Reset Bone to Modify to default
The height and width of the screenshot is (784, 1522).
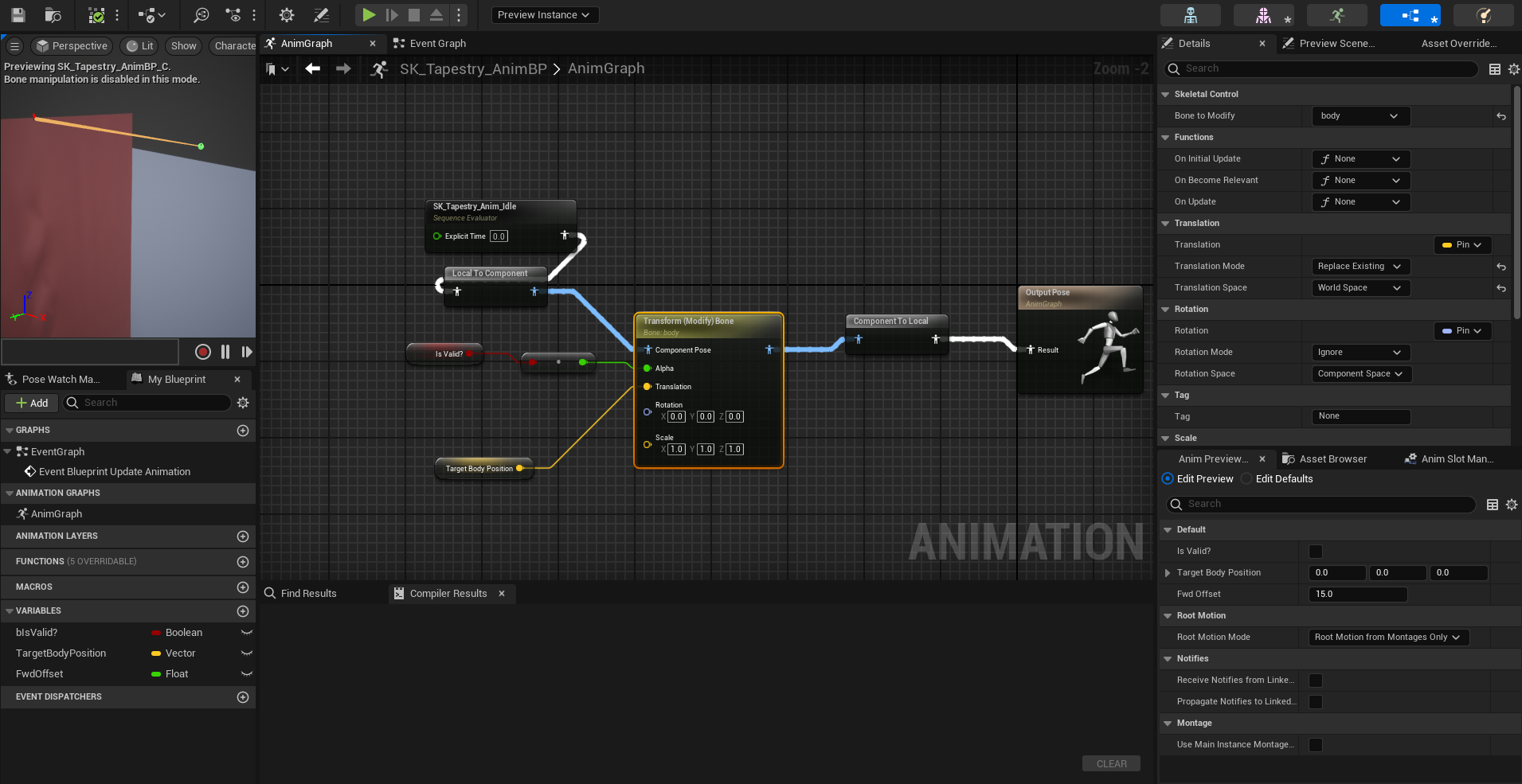(x=1501, y=116)
